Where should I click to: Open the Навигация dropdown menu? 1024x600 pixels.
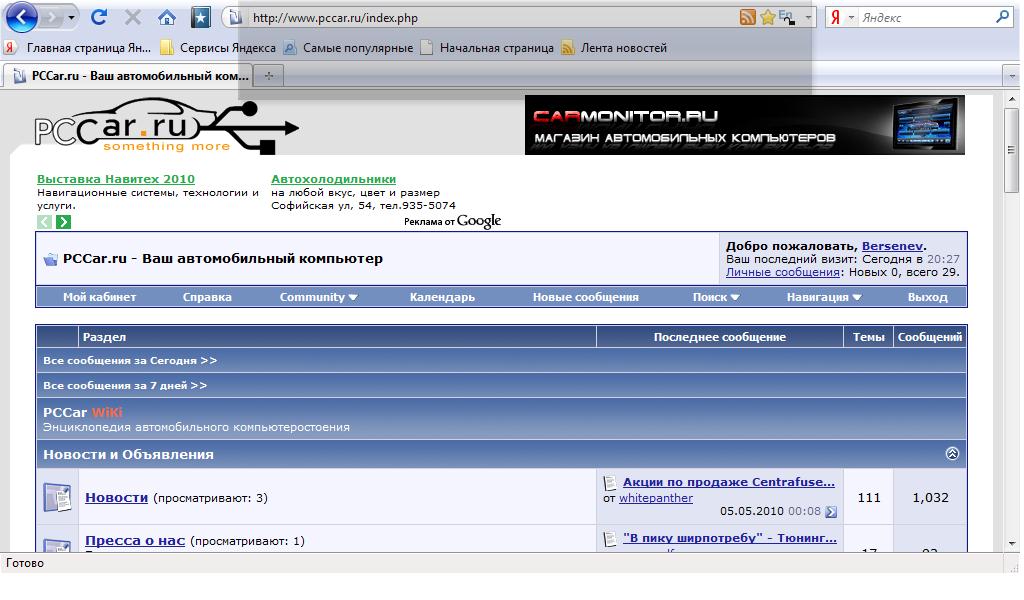click(824, 297)
